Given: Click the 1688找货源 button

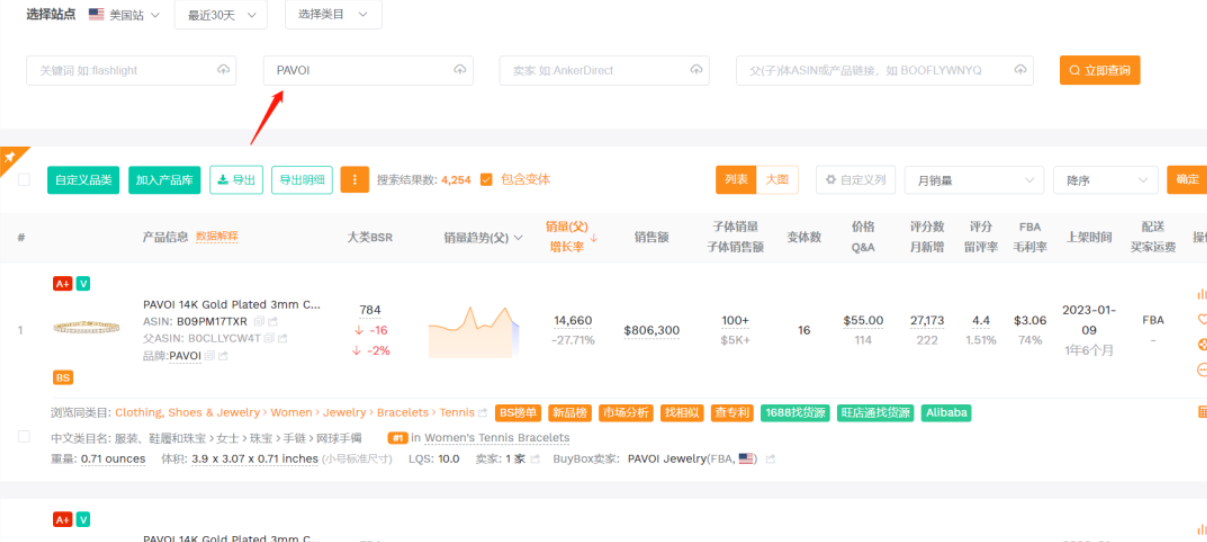Looking at the screenshot, I should pos(795,413).
